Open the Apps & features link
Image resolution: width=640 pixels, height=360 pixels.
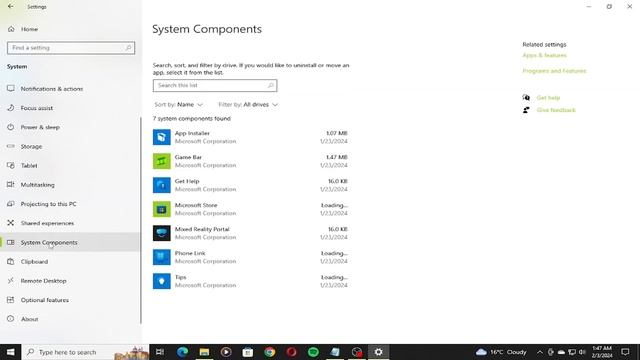(x=544, y=55)
